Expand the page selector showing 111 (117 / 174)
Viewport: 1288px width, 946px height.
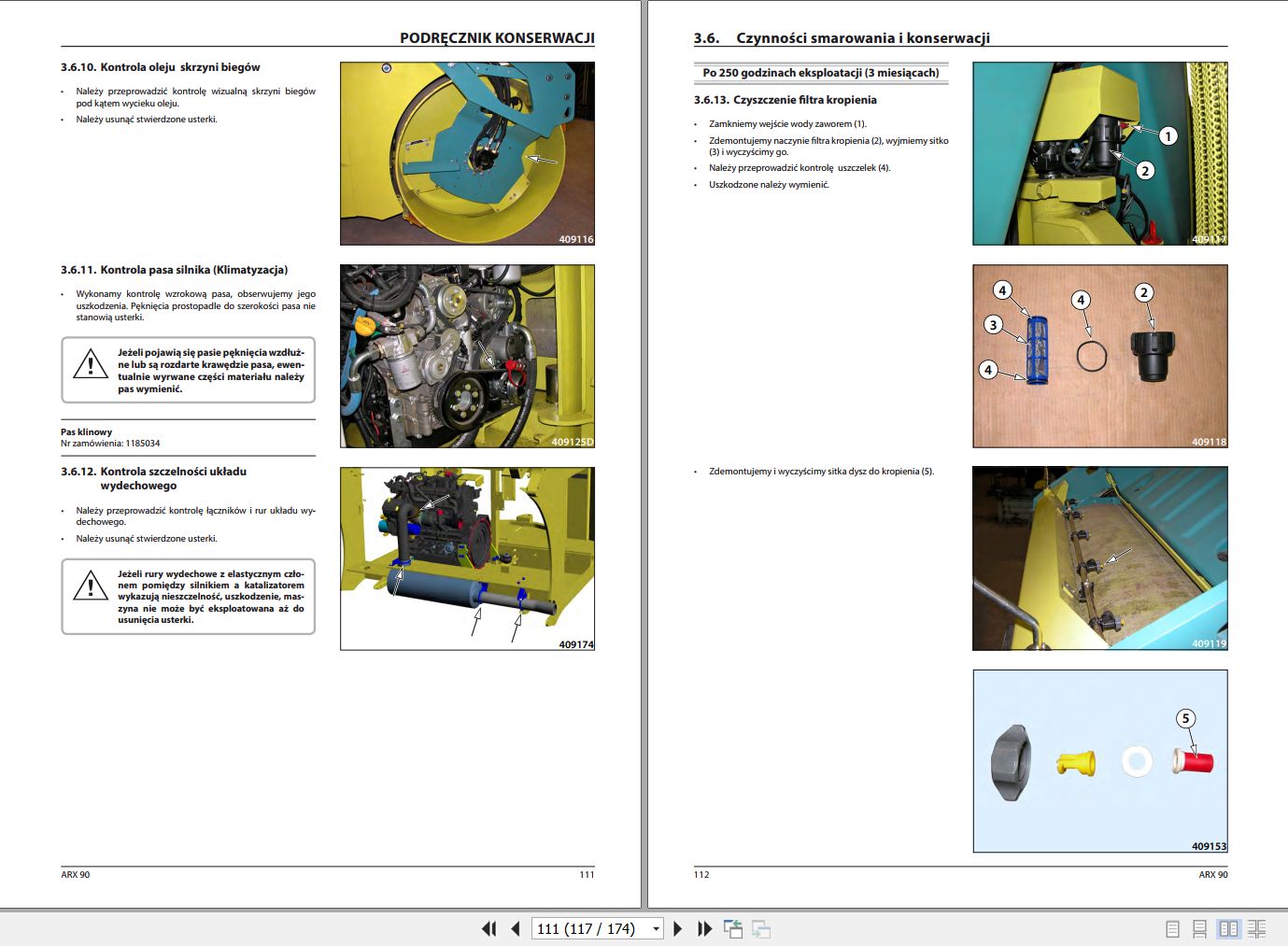click(x=655, y=928)
